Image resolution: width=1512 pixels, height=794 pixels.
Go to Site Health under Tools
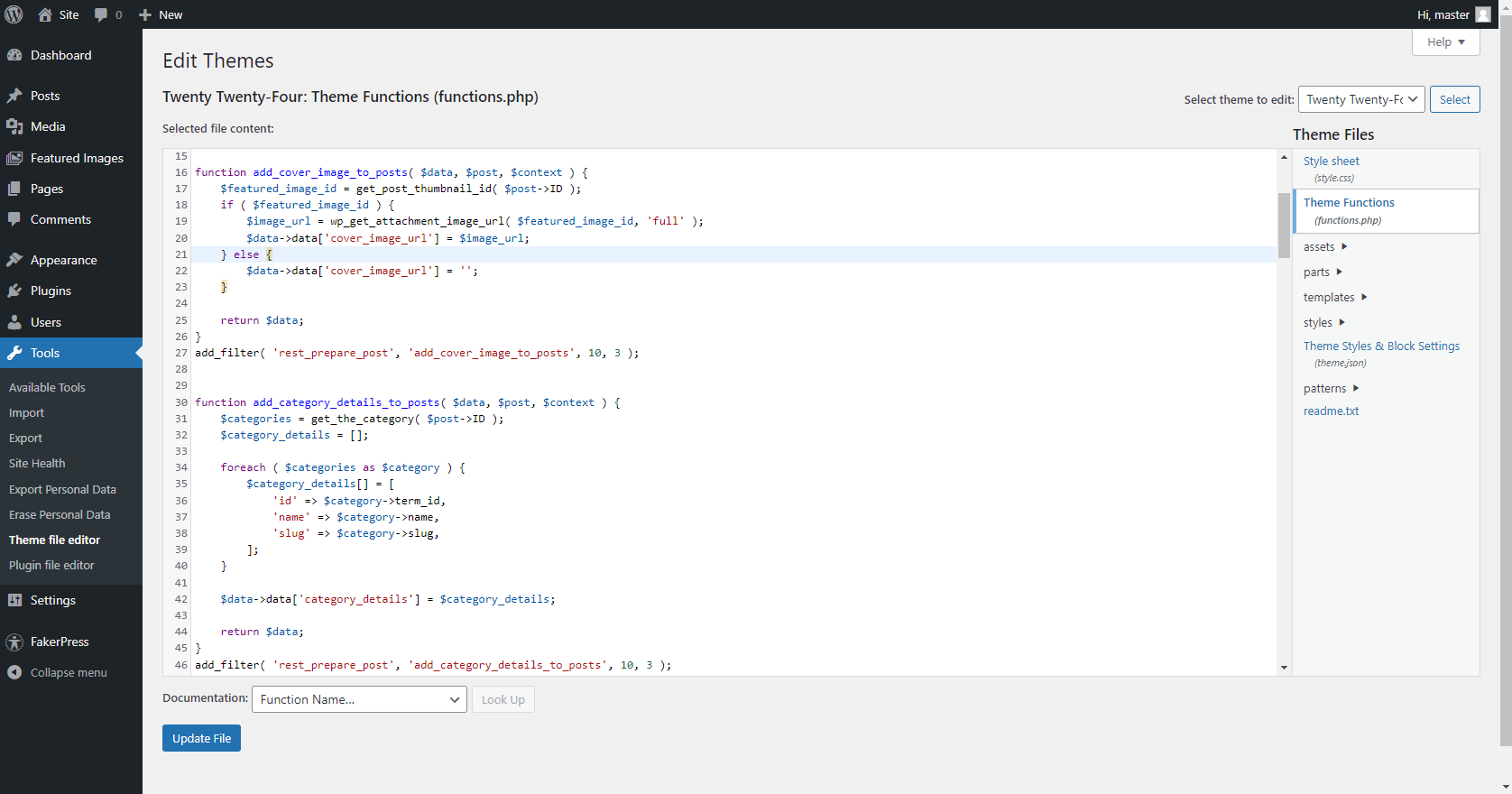37,463
